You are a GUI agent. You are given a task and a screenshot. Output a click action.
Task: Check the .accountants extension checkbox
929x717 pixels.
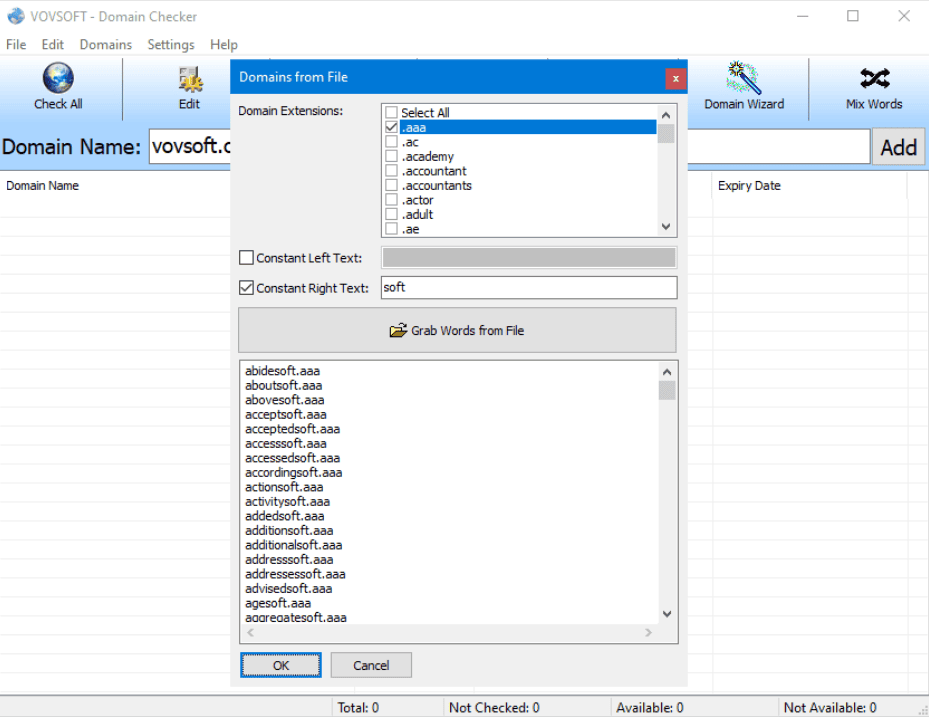tap(391, 185)
